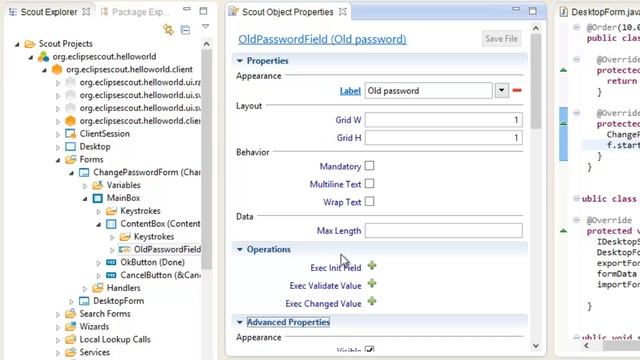Viewport: 640px width, 360px height.
Task: Switch to the Package Explorer tab
Action: (135, 12)
